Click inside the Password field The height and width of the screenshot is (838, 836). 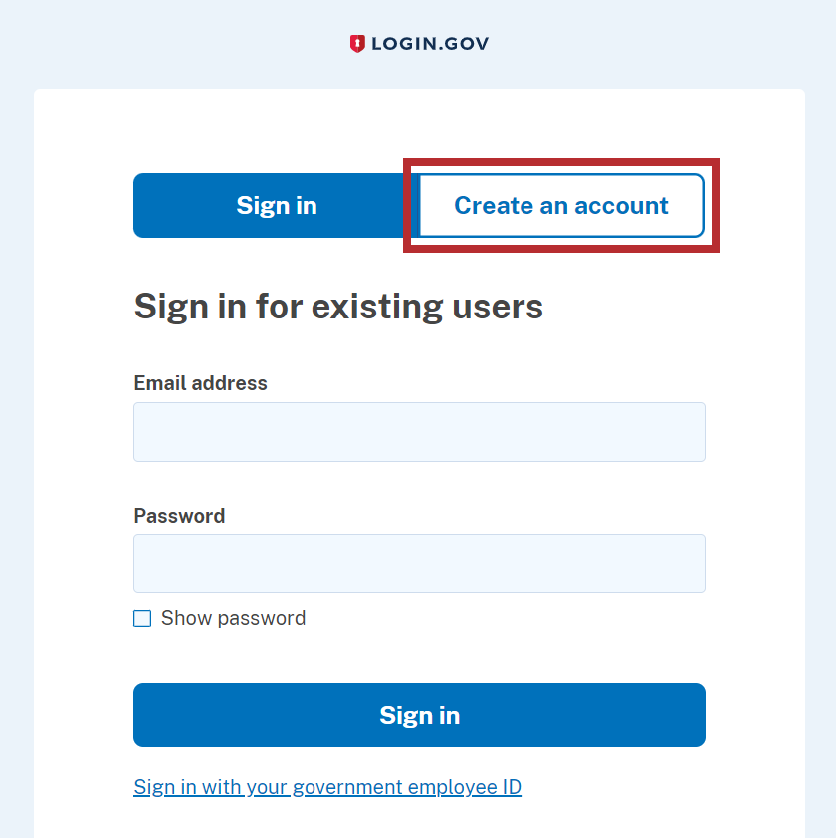coord(419,563)
